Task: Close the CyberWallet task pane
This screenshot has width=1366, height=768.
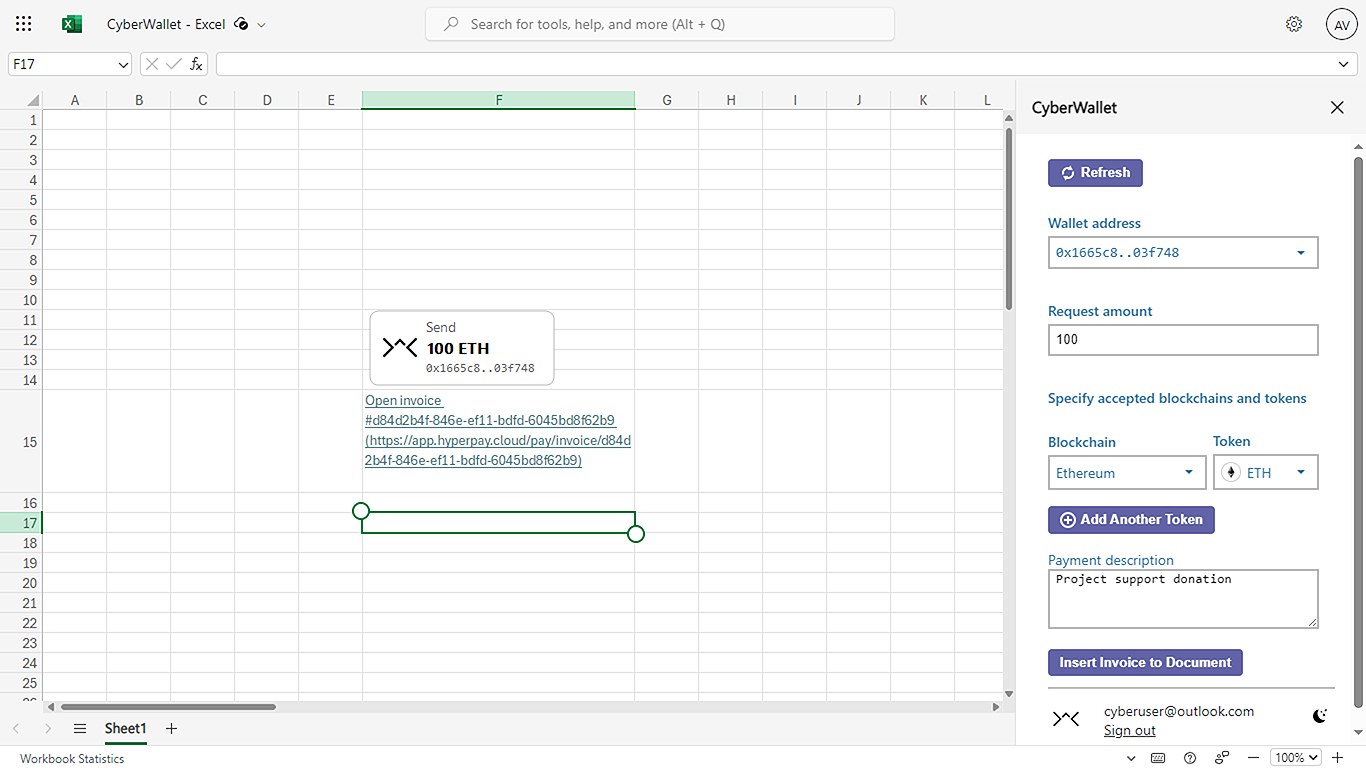Action: [1337, 107]
